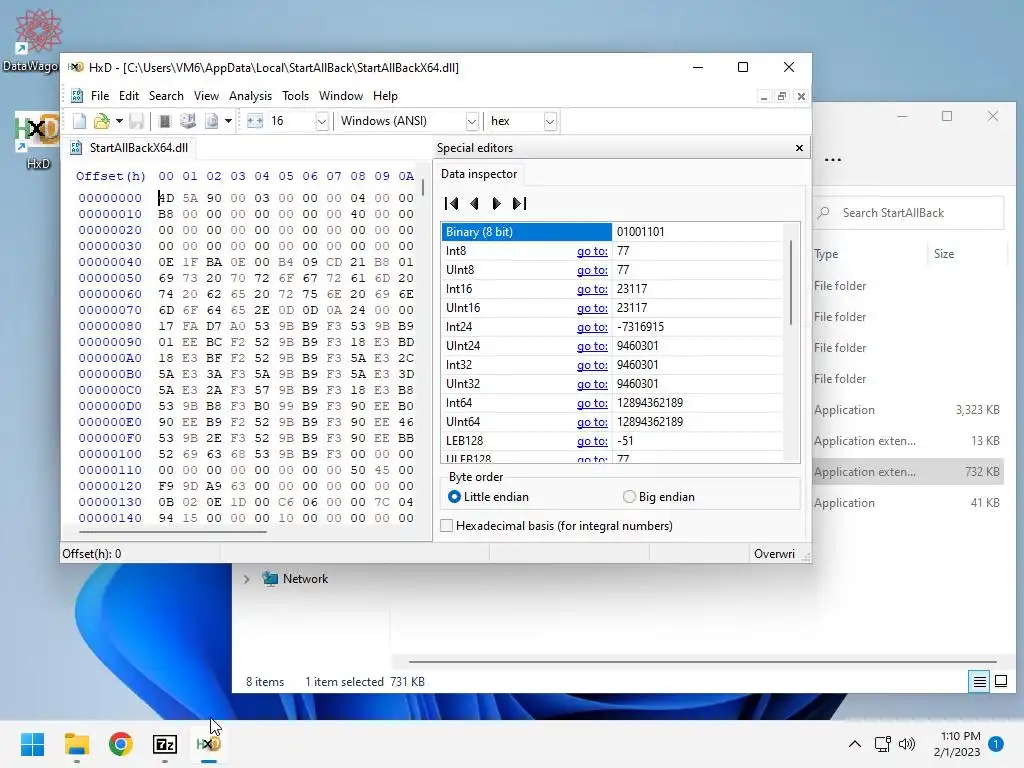Minimize the inner HxD document window
The width and height of the screenshot is (1024, 768).
(763, 97)
